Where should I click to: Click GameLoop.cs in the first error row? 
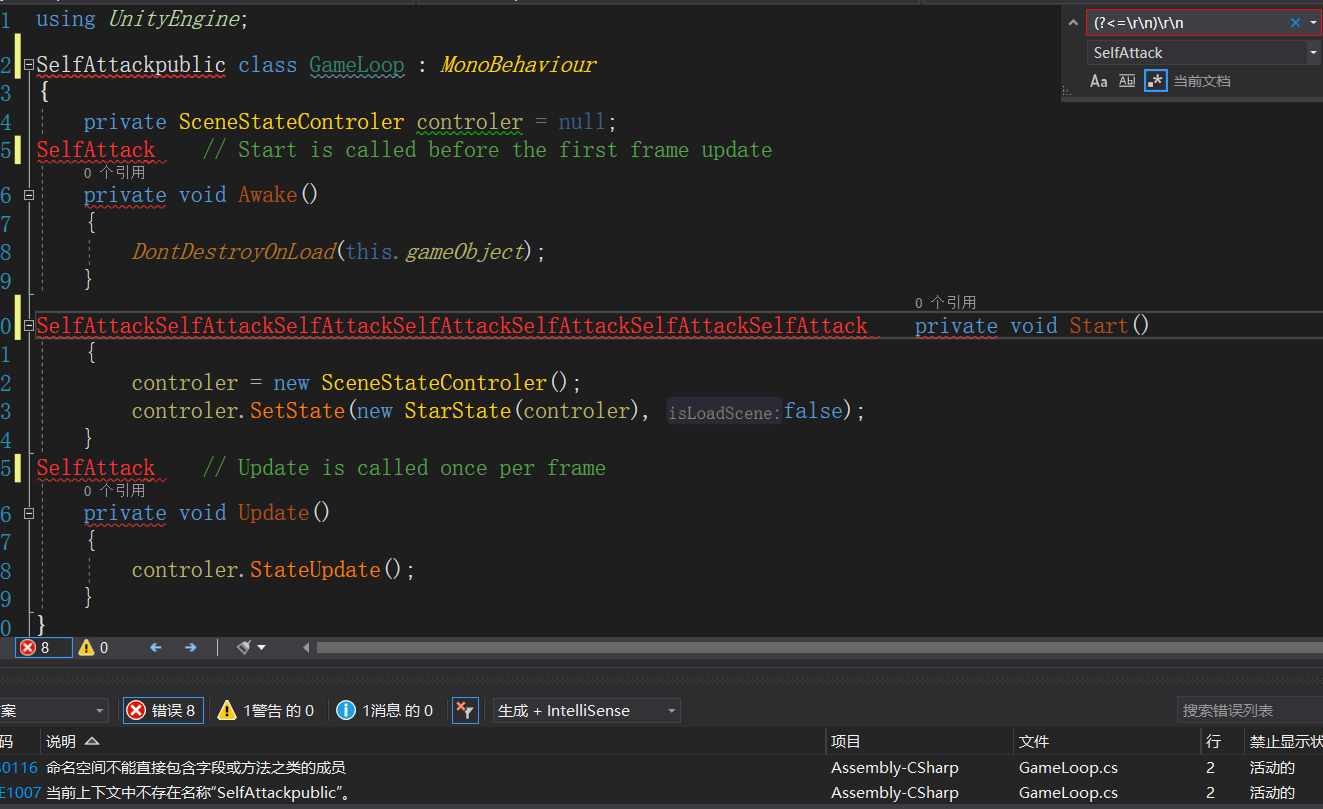(1068, 768)
